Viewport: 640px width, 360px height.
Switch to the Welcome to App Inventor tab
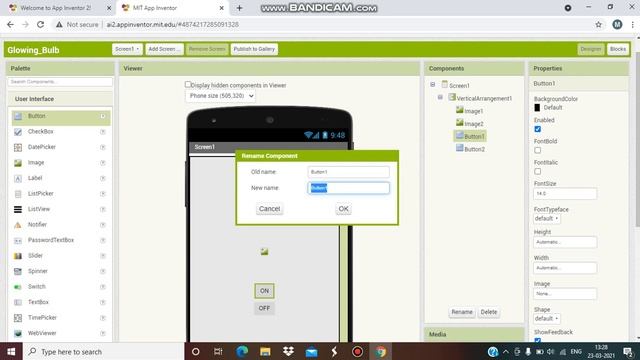coord(56,8)
